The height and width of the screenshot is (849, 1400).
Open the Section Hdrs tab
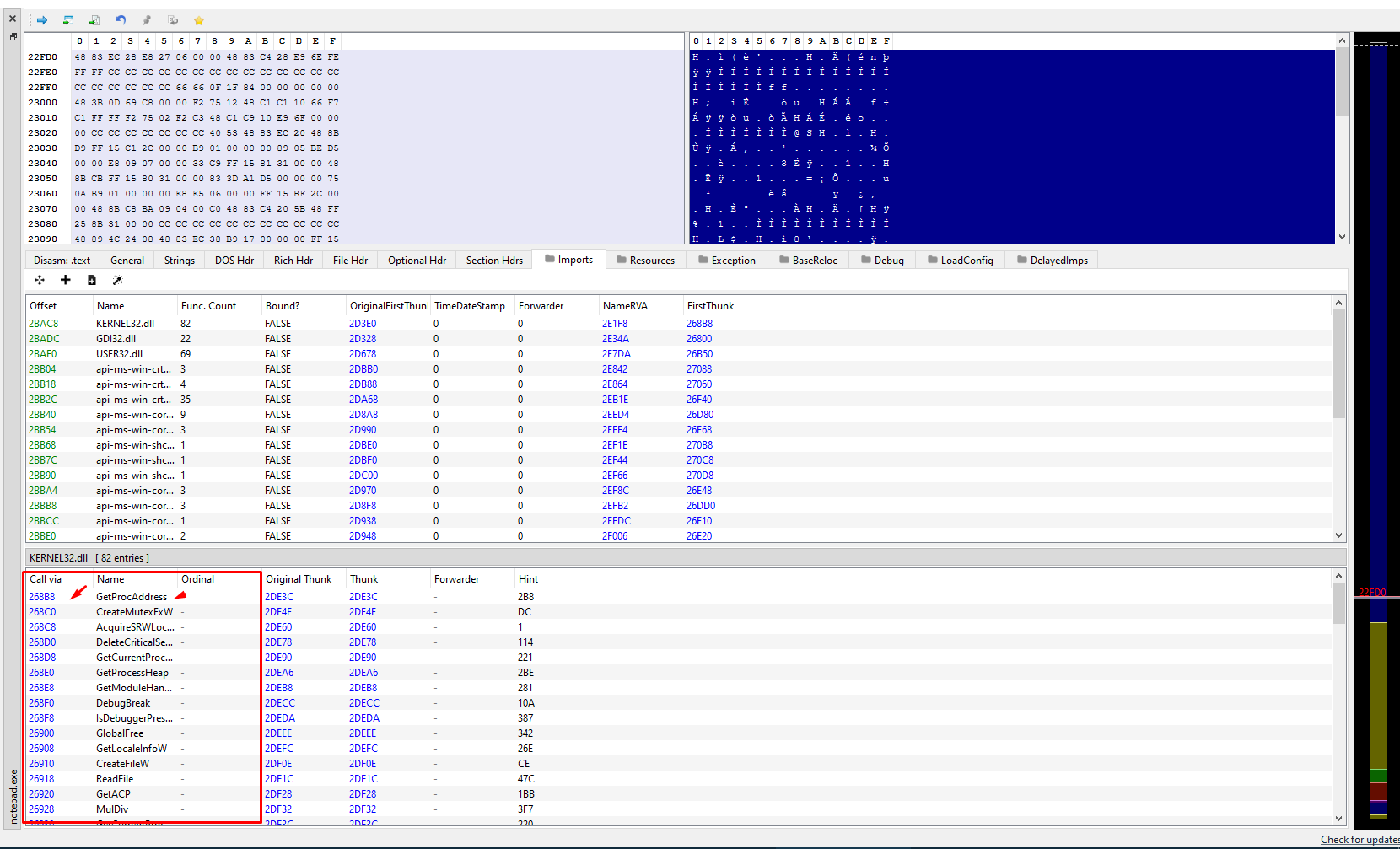click(x=494, y=261)
